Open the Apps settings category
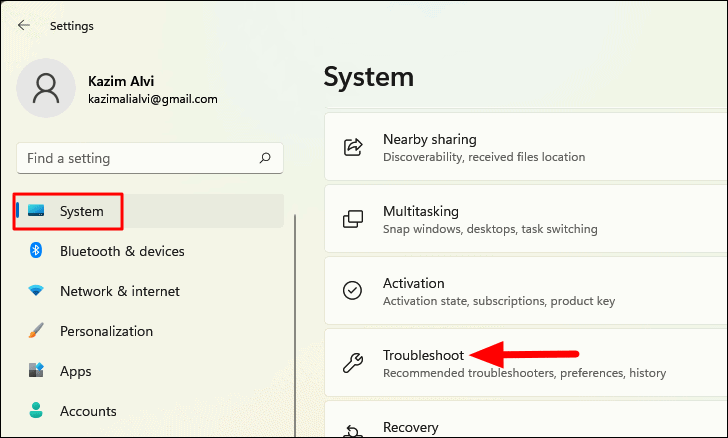728x438 pixels. coord(150,371)
